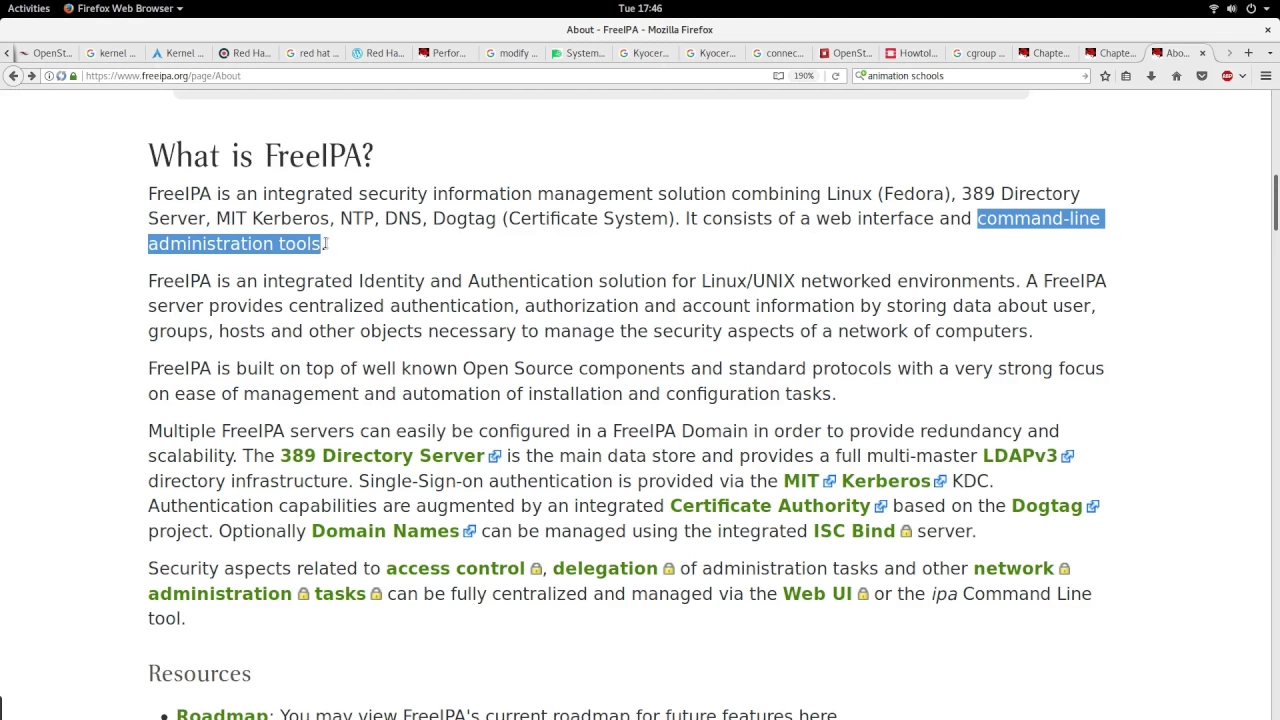
Task: Open the GNOME Activities overview
Action: click(28, 8)
